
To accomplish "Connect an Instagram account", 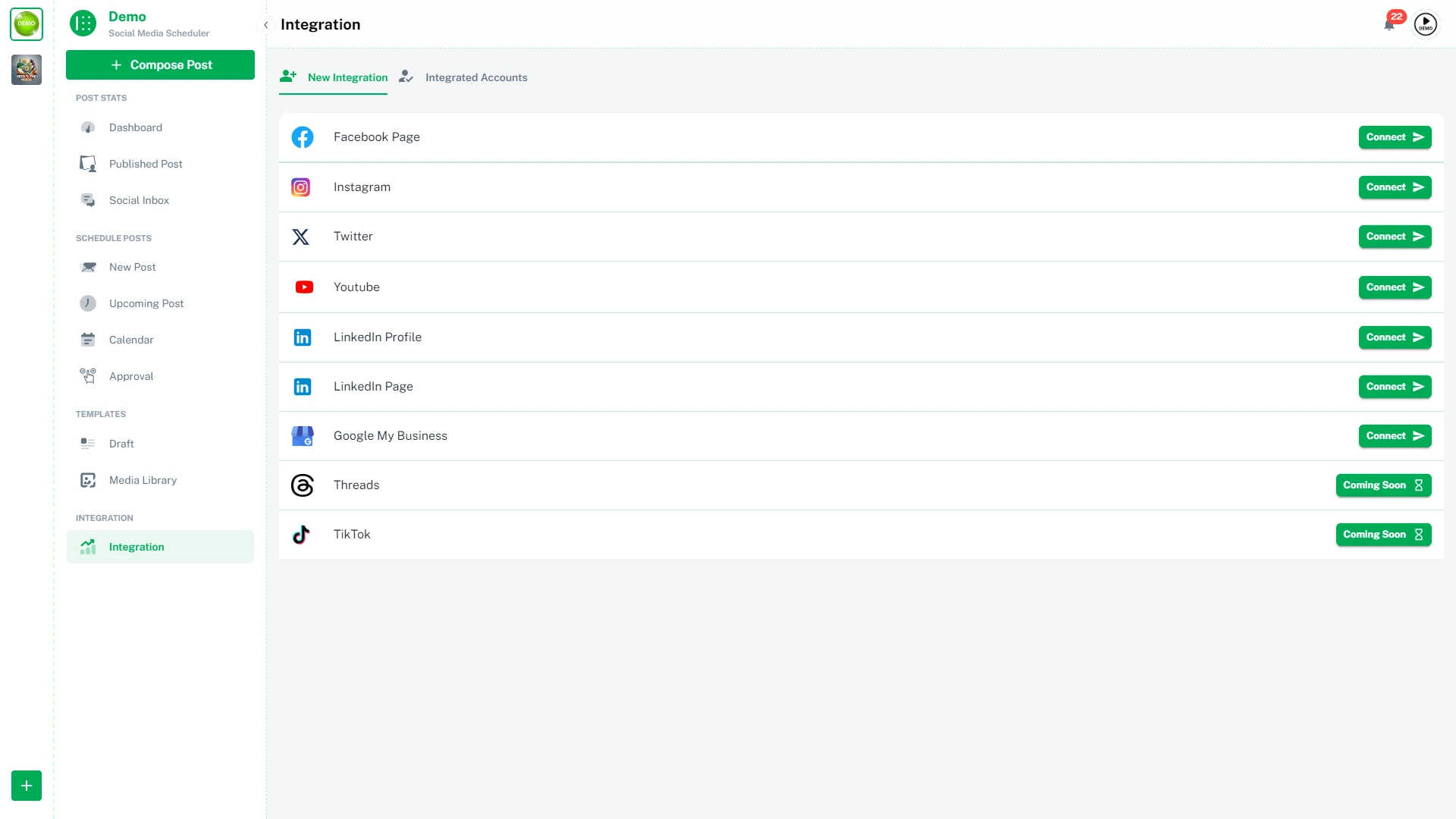I will coord(1395,187).
